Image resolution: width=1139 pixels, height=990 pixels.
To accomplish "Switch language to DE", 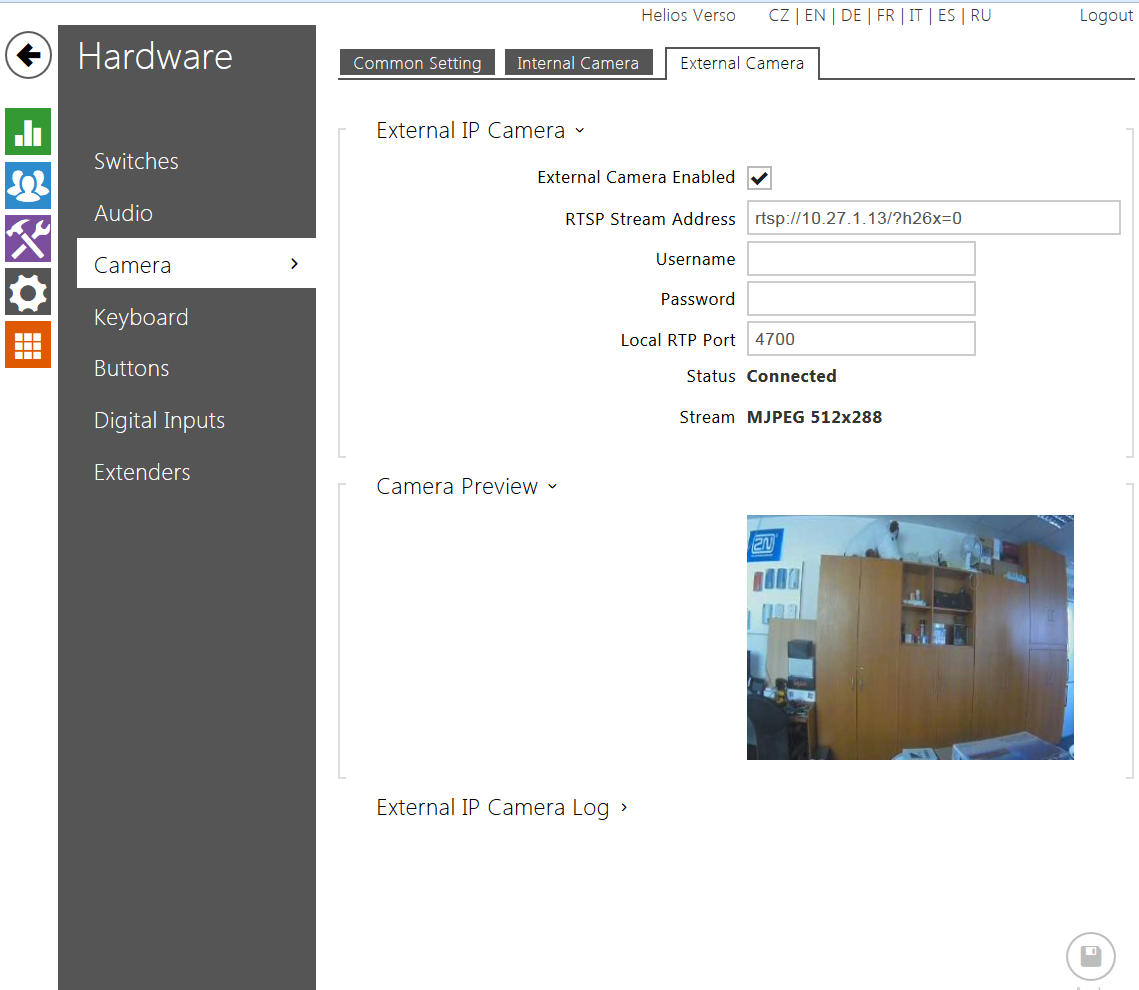I will point(851,16).
